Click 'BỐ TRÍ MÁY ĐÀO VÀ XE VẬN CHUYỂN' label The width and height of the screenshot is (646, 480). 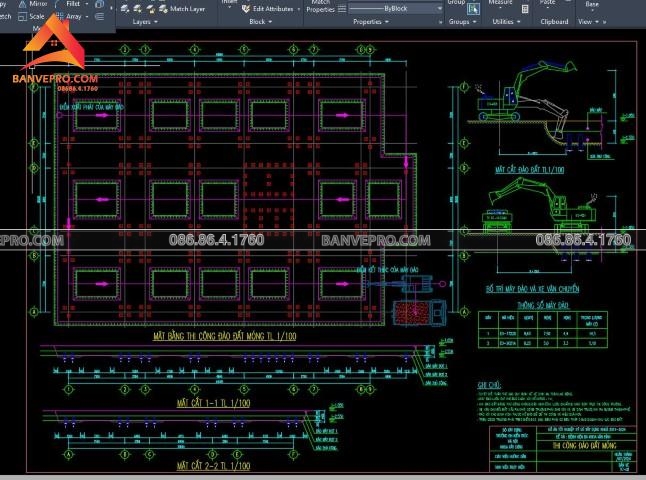coord(532,289)
